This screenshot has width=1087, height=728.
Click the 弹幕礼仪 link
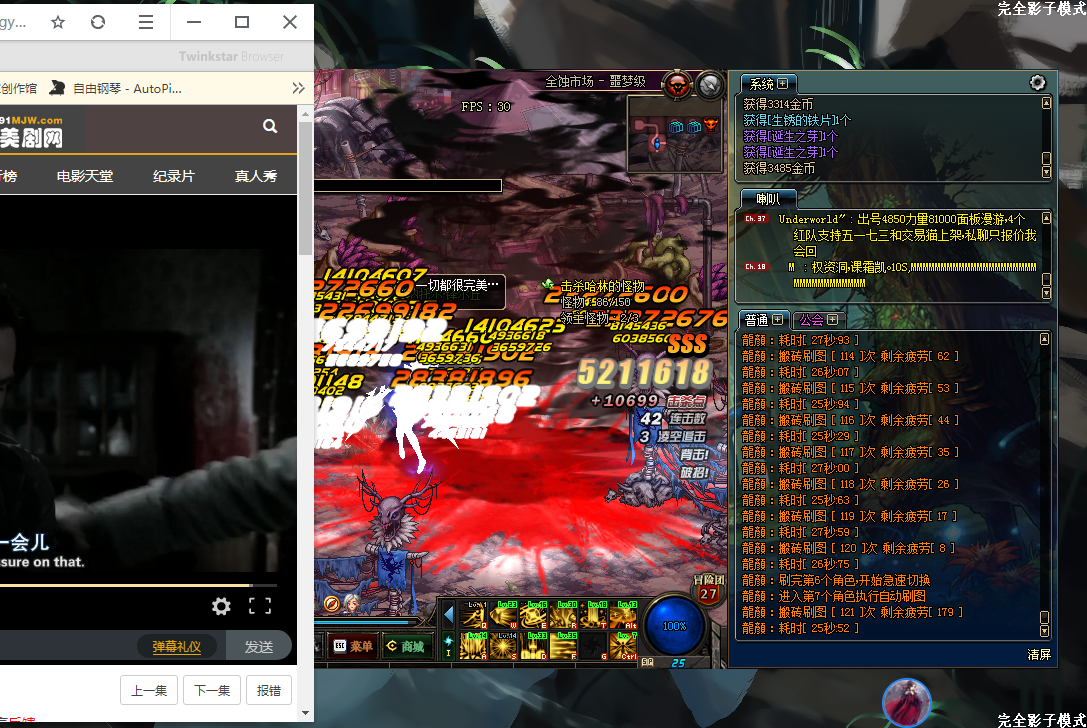[x=177, y=647]
